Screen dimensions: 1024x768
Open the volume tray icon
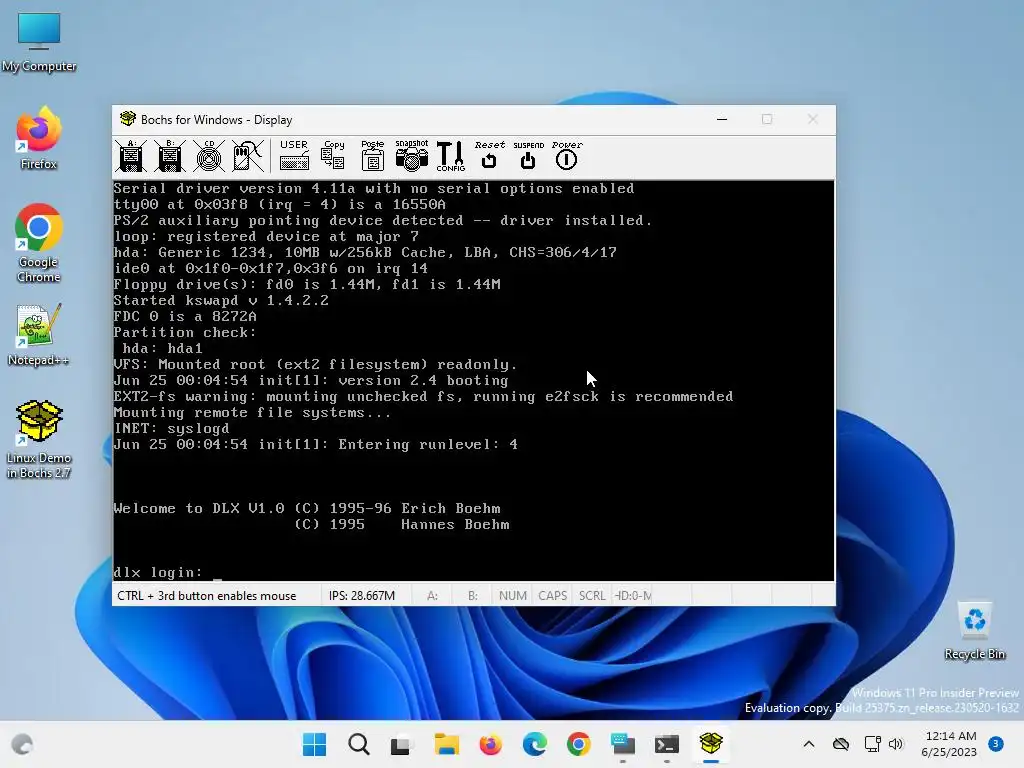point(895,744)
